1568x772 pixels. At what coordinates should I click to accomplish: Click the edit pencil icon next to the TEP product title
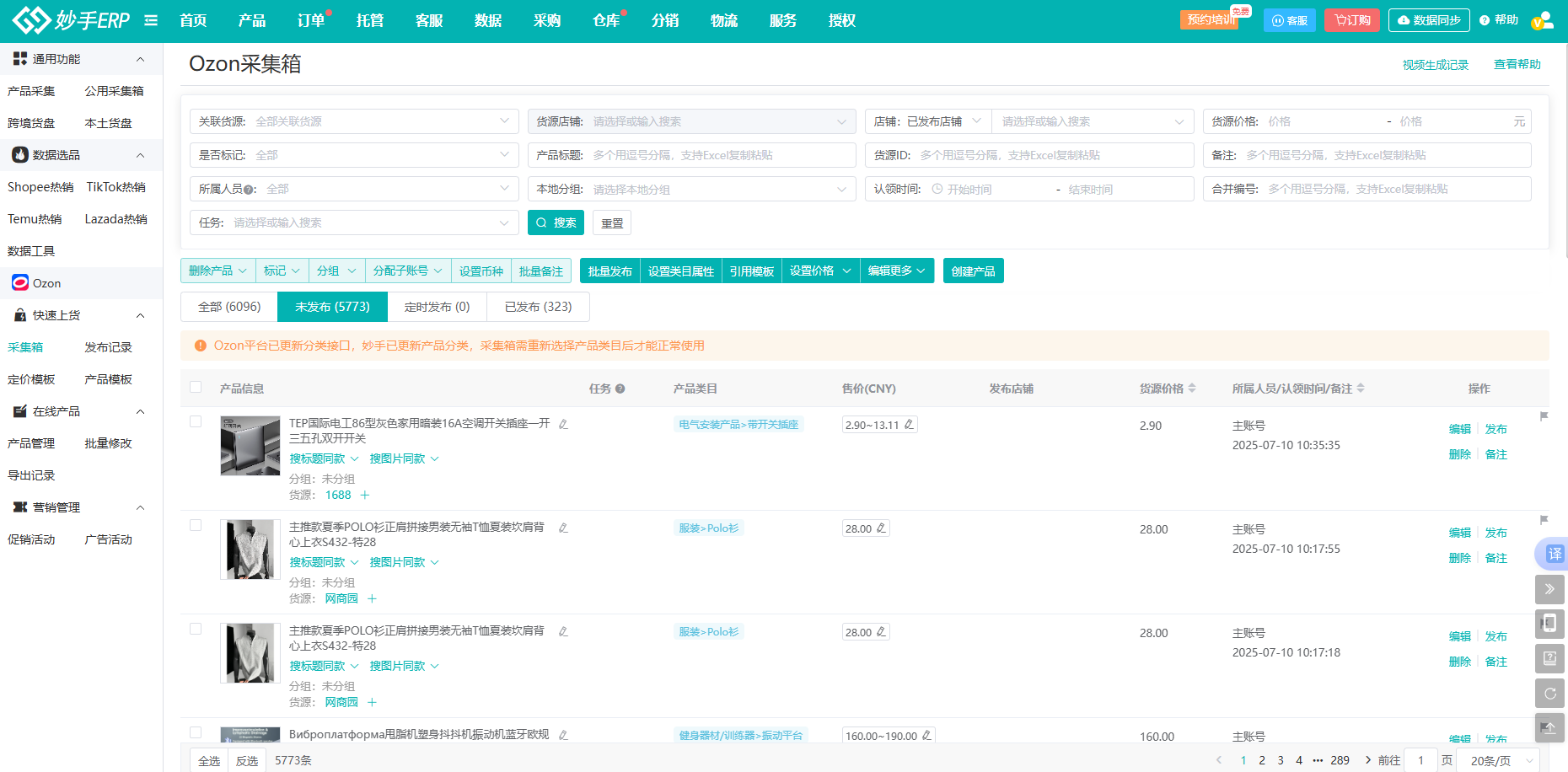click(x=563, y=424)
